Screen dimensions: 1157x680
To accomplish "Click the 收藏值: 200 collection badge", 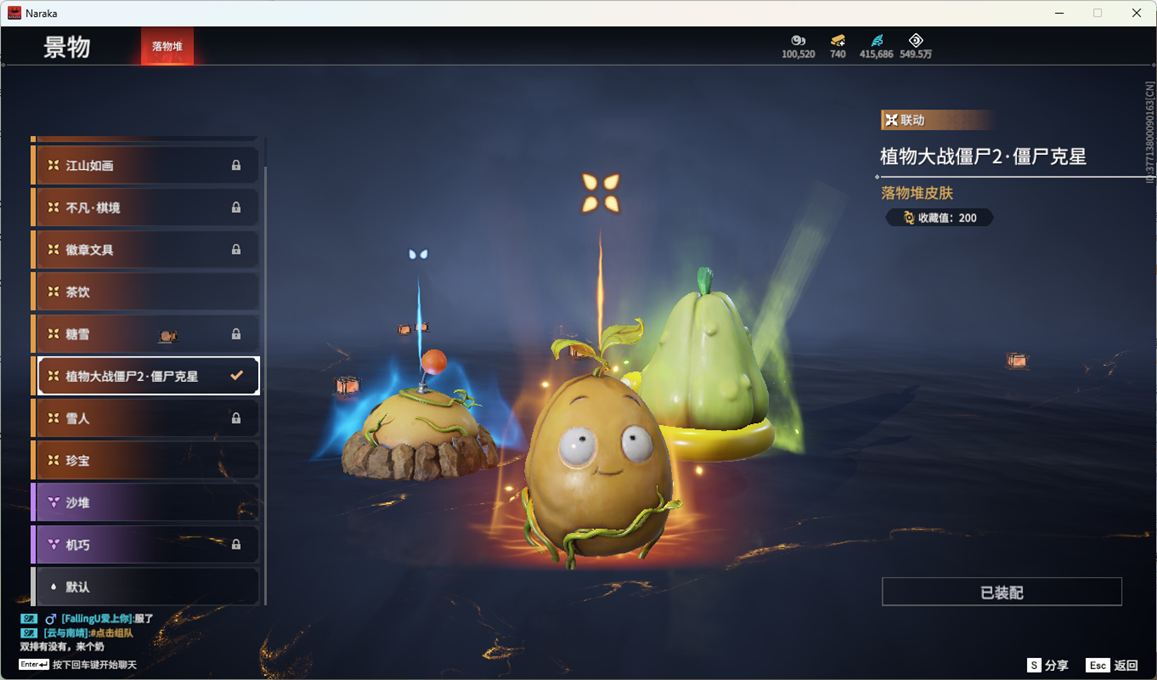I will click(x=939, y=218).
